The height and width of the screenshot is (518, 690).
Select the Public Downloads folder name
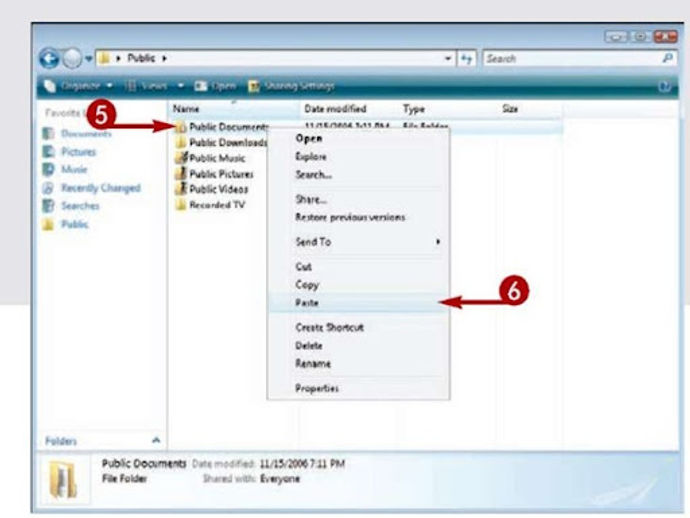(x=228, y=143)
